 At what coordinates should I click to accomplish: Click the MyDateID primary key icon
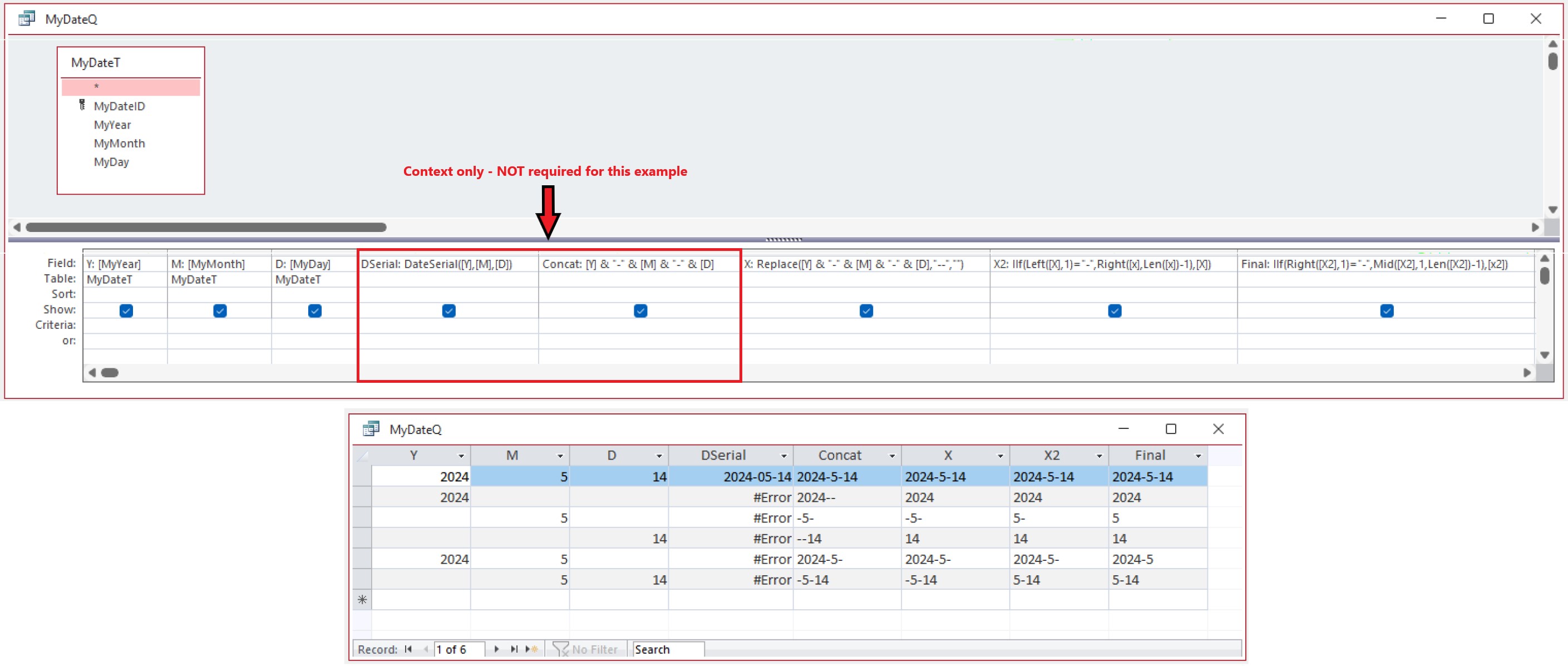click(83, 105)
